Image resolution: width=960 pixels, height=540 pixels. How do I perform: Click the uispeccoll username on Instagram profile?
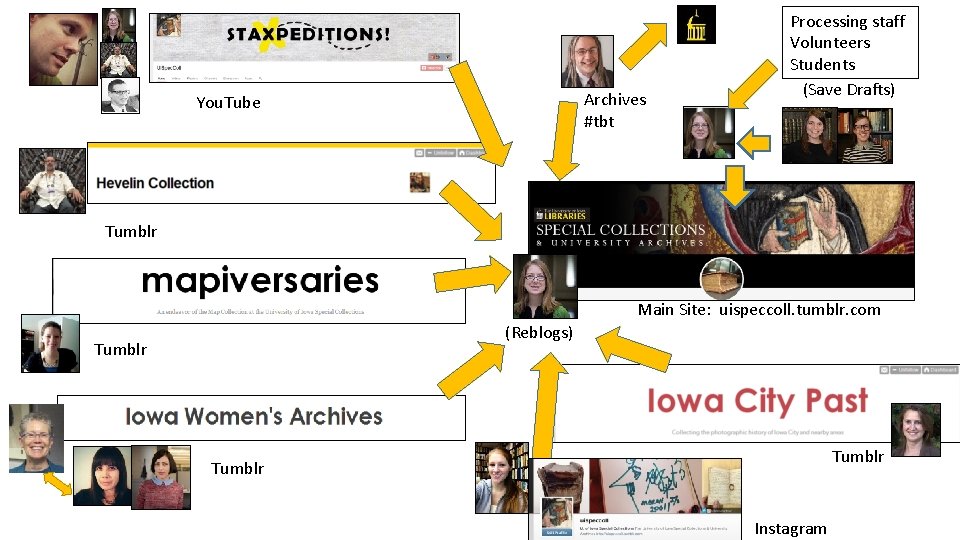click(x=593, y=520)
